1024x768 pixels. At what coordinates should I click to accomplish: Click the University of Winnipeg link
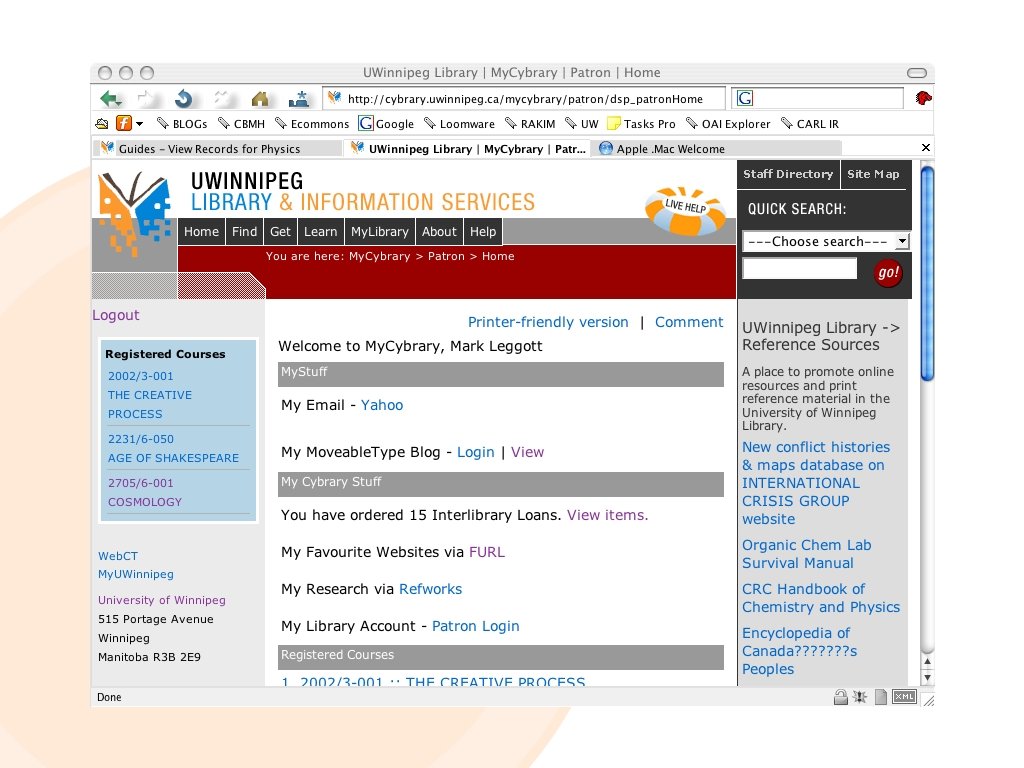(x=162, y=600)
